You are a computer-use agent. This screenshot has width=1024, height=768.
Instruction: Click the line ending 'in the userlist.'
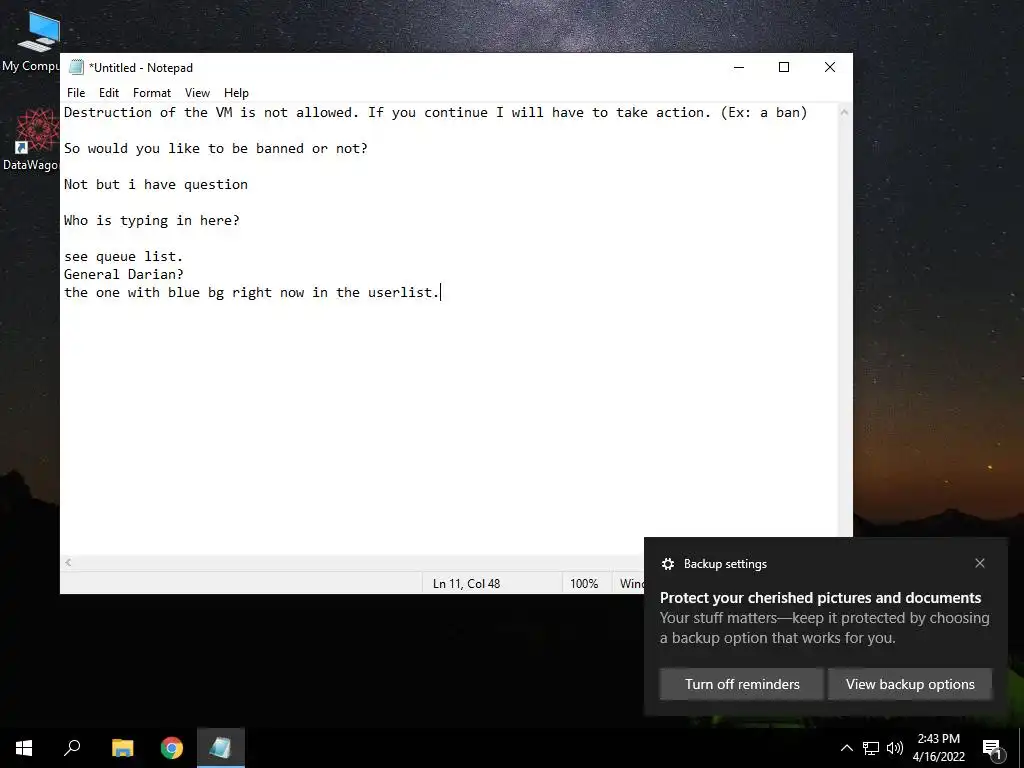tap(252, 293)
